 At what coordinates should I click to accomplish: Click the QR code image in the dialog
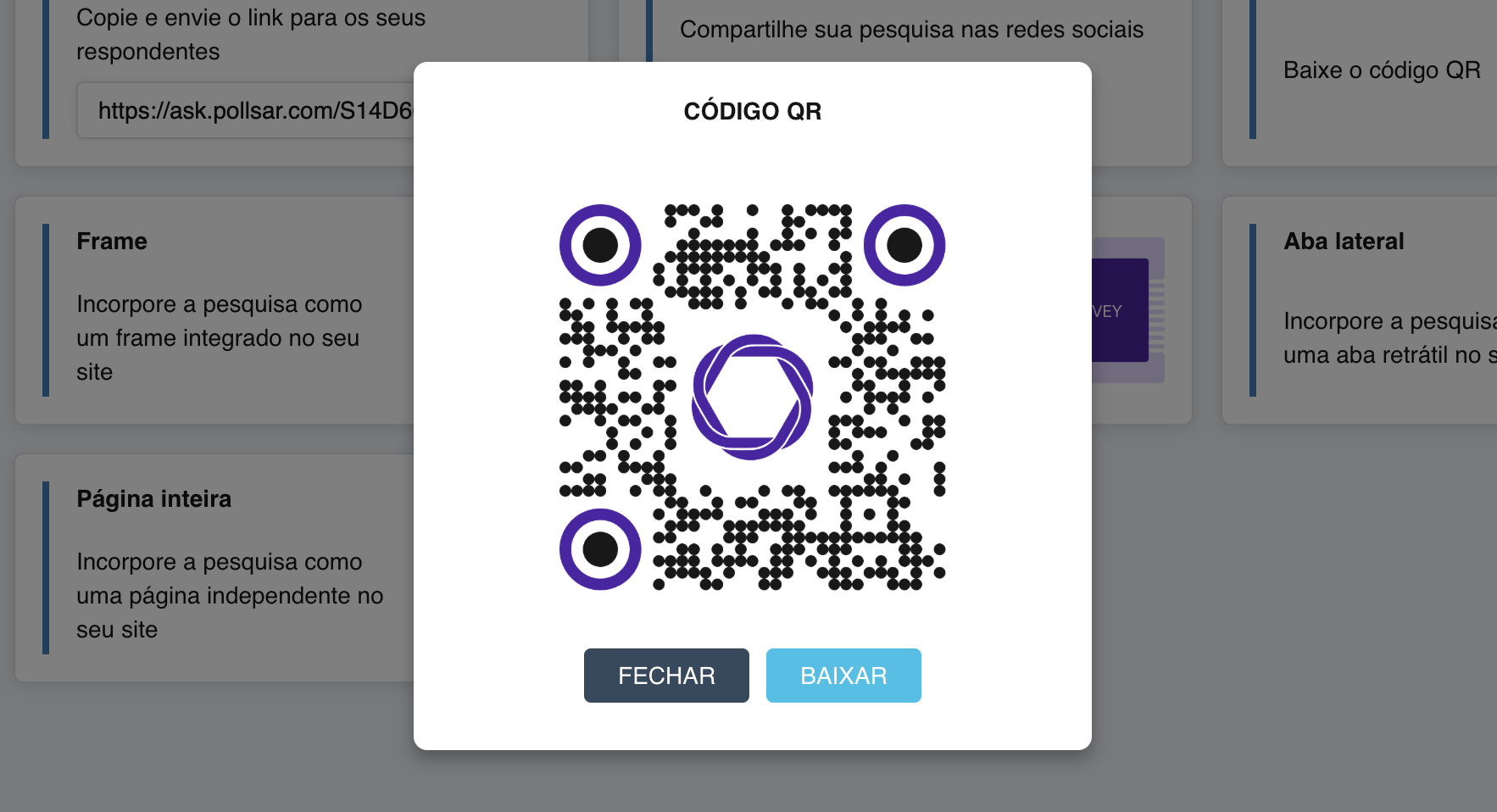coord(753,397)
